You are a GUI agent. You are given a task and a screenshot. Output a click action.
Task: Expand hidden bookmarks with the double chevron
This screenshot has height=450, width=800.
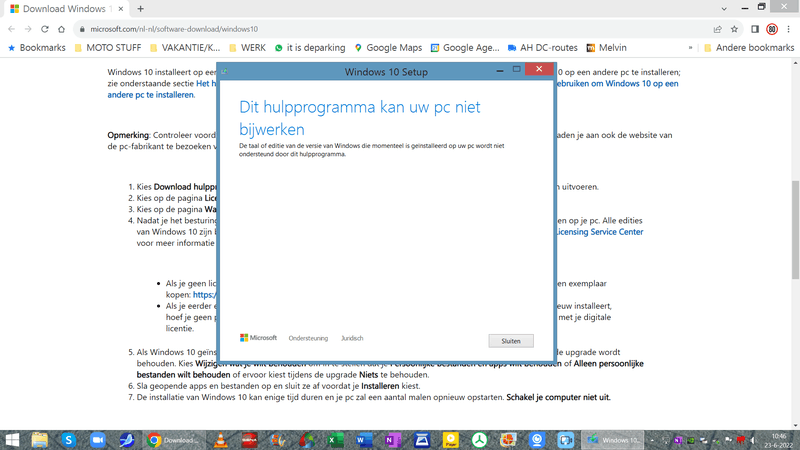(x=690, y=47)
